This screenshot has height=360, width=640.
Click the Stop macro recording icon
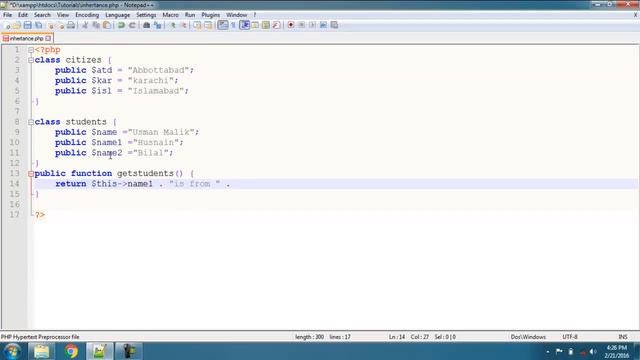pos(302,25)
